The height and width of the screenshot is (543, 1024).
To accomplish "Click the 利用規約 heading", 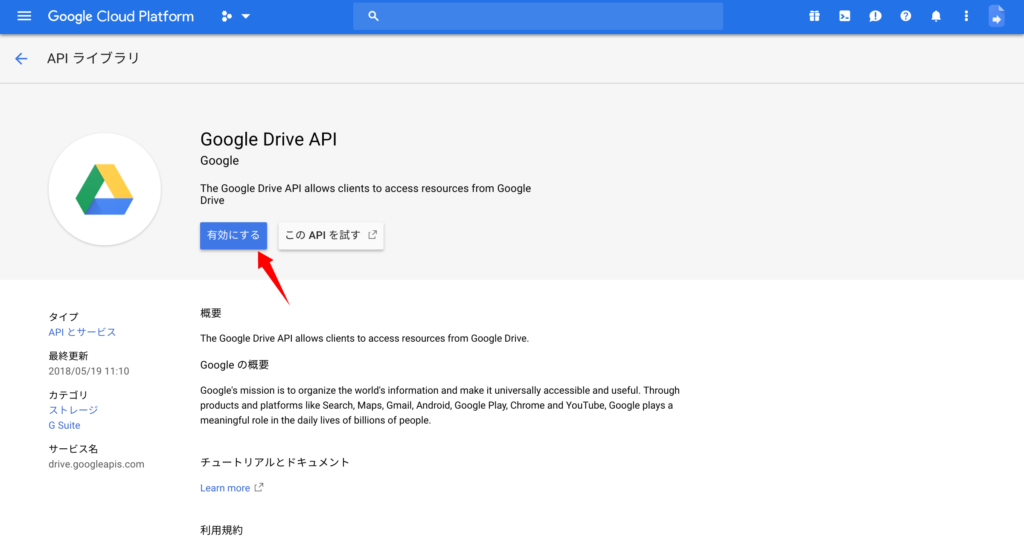I will click(221, 530).
